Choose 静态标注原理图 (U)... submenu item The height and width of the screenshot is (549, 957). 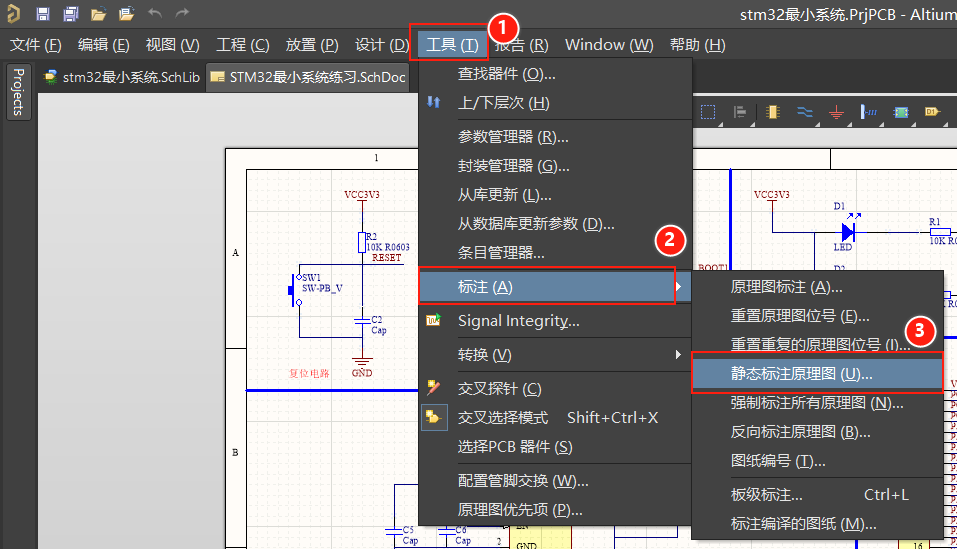pyautogui.click(x=818, y=374)
